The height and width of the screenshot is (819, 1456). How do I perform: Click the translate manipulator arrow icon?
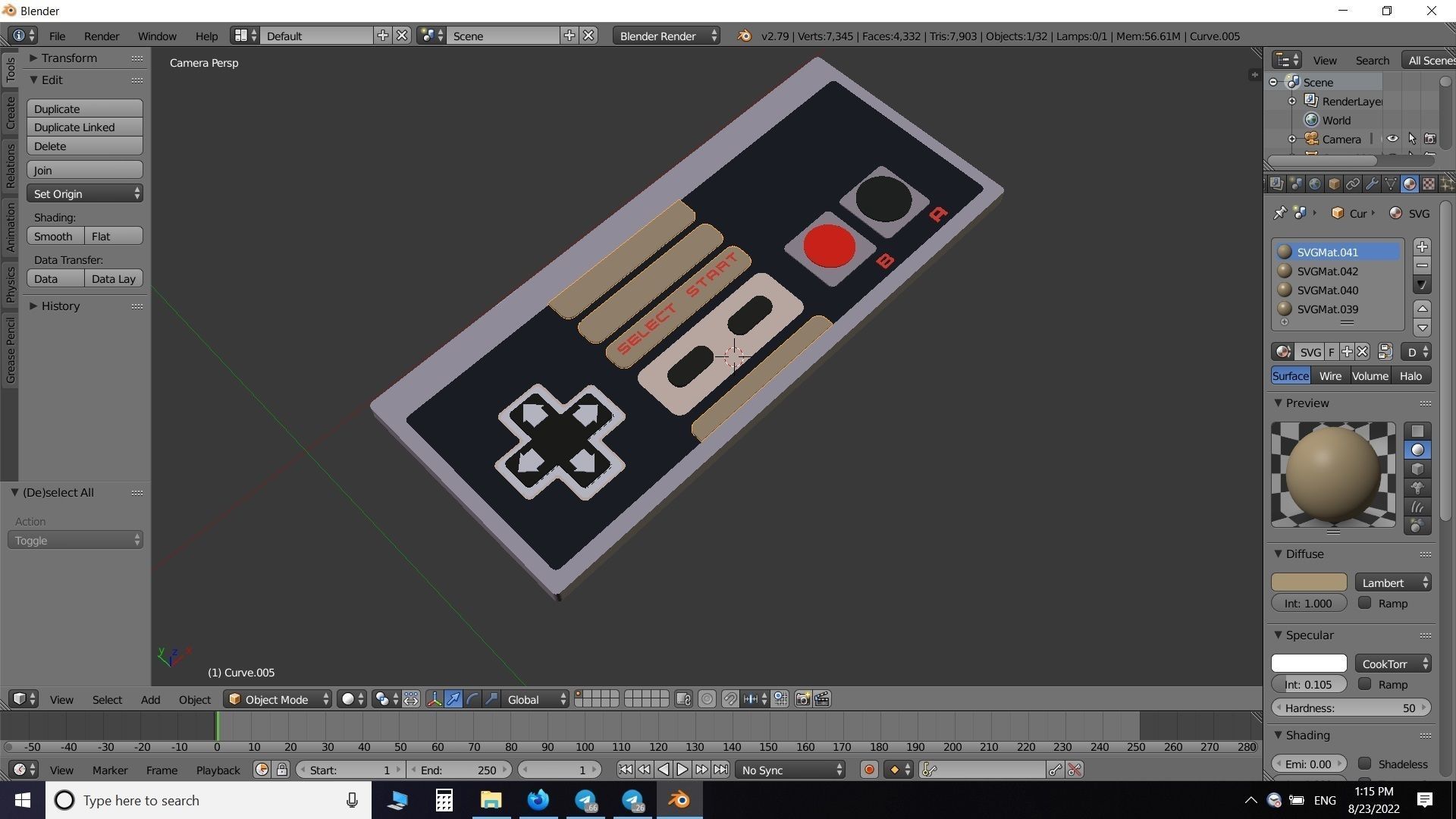[453, 699]
